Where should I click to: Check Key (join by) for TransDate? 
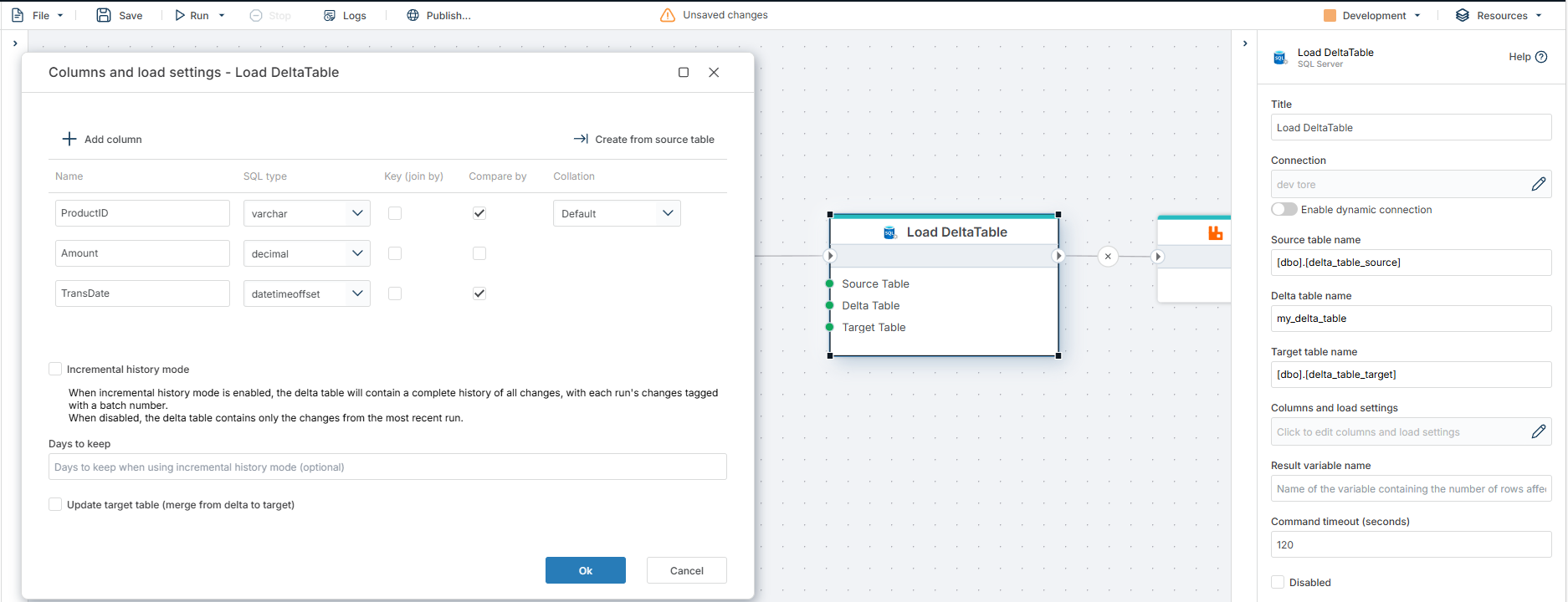coord(395,293)
